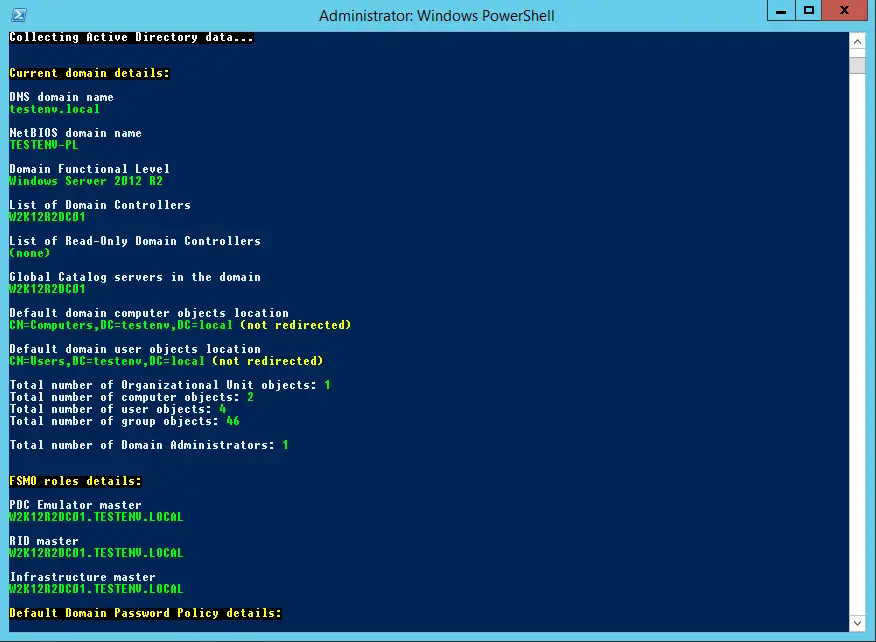Close the Administrator PowerShell window
The image size is (876, 642).
[844, 11]
